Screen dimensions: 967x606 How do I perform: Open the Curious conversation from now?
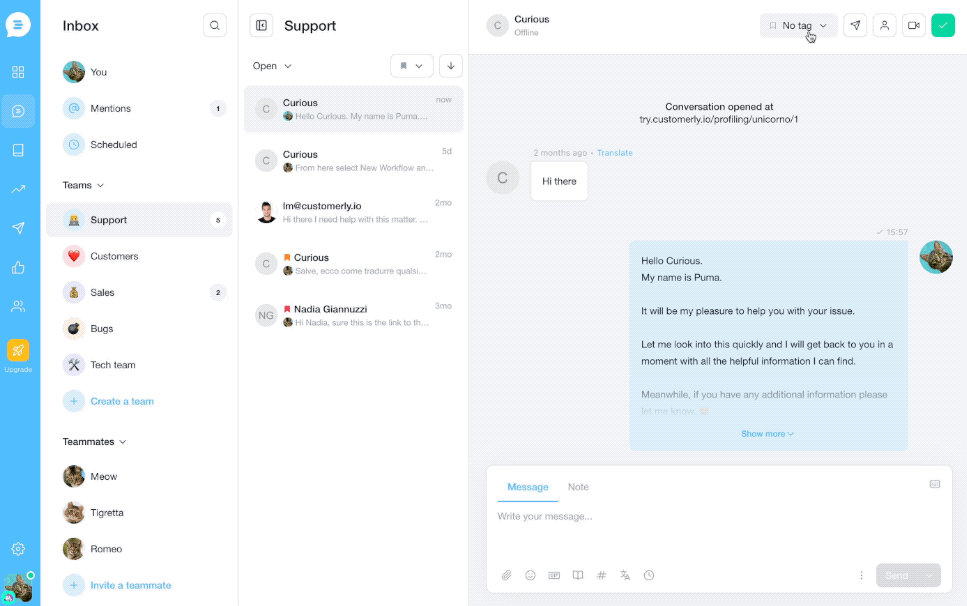pyautogui.click(x=353, y=109)
